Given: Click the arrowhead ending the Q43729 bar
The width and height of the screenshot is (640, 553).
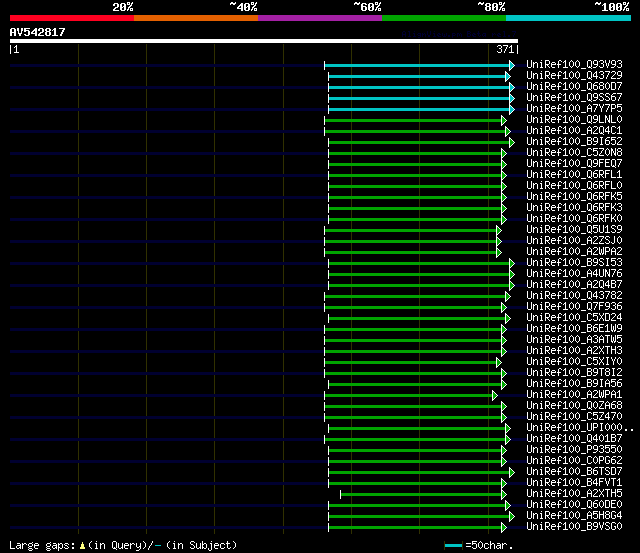Looking at the screenshot, I should point(508,76).
